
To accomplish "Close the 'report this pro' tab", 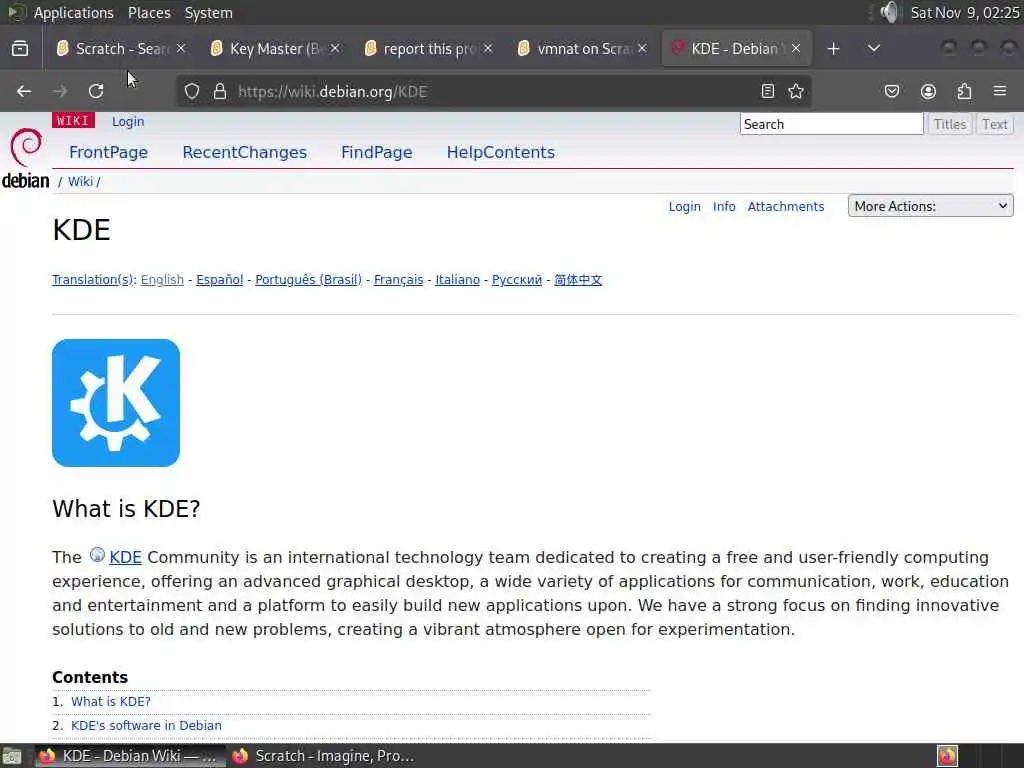I will click(488, 48).
